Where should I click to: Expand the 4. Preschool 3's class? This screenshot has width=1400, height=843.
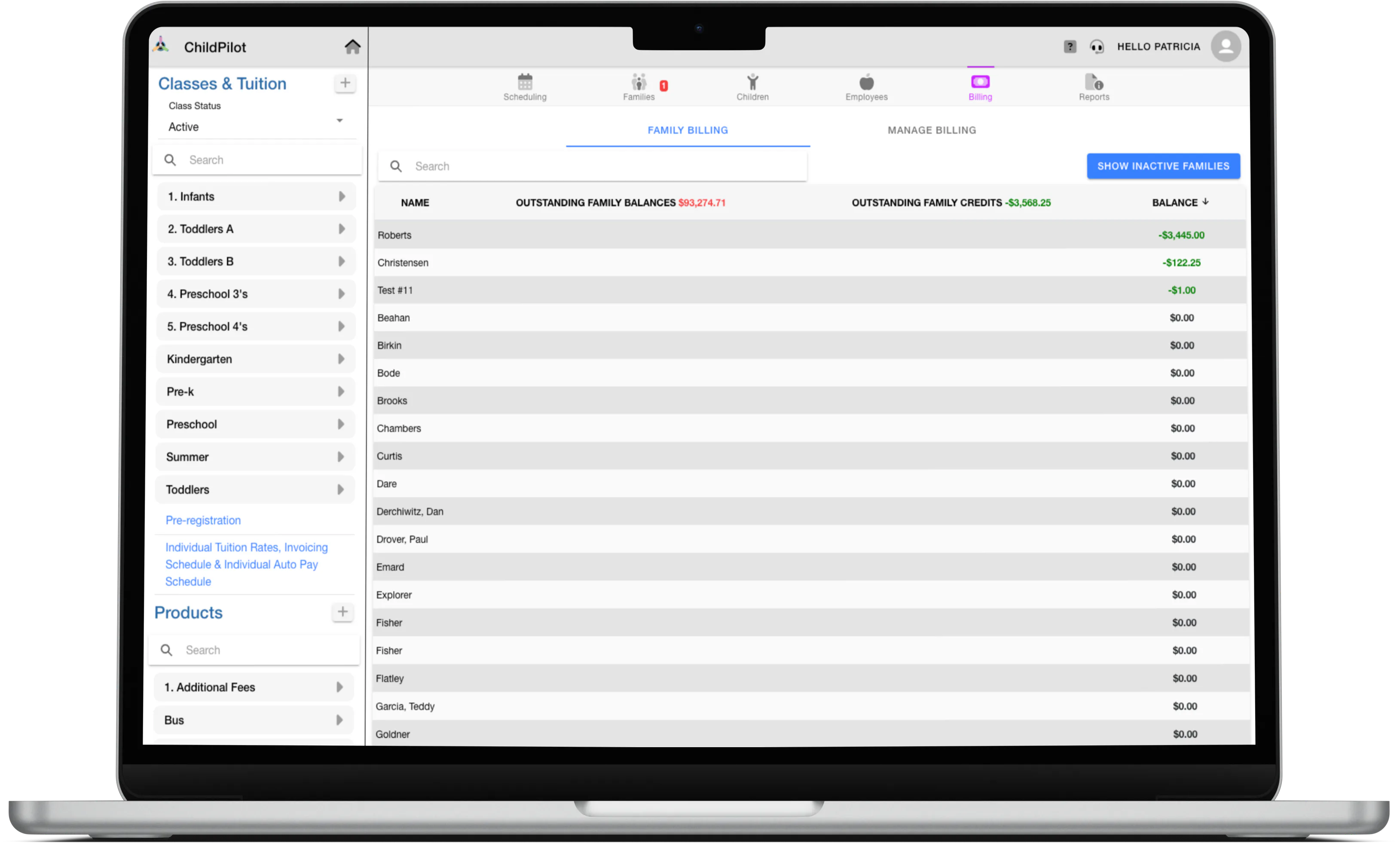[256, 294]
